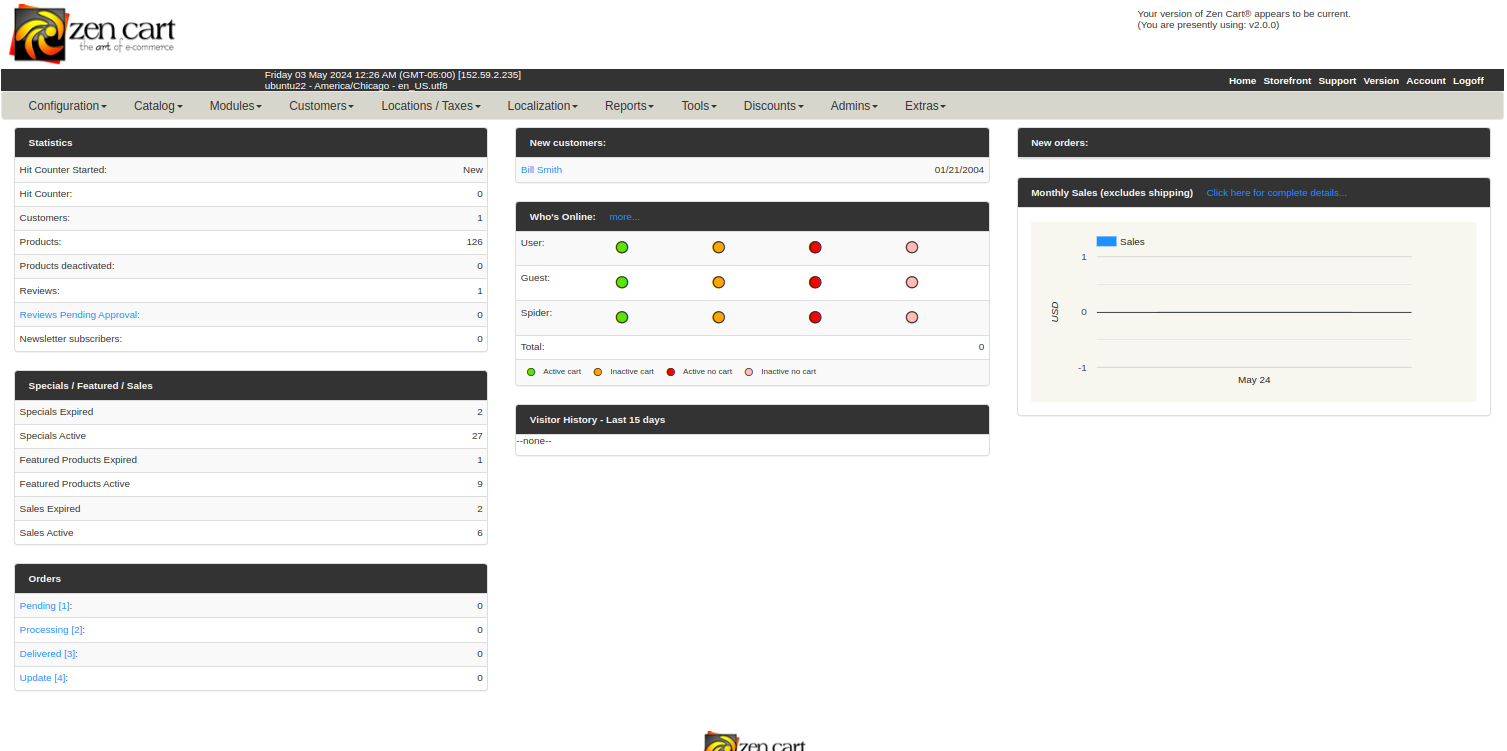
Task: Click green Active cart icon in User row
Action: [x=622, y=247]
